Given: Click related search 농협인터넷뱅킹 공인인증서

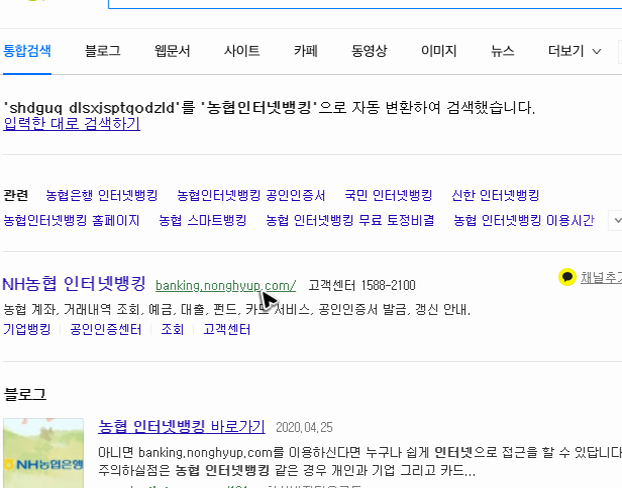Looking at the screenshot, I should pyautogui.click(x=251, y=195).
